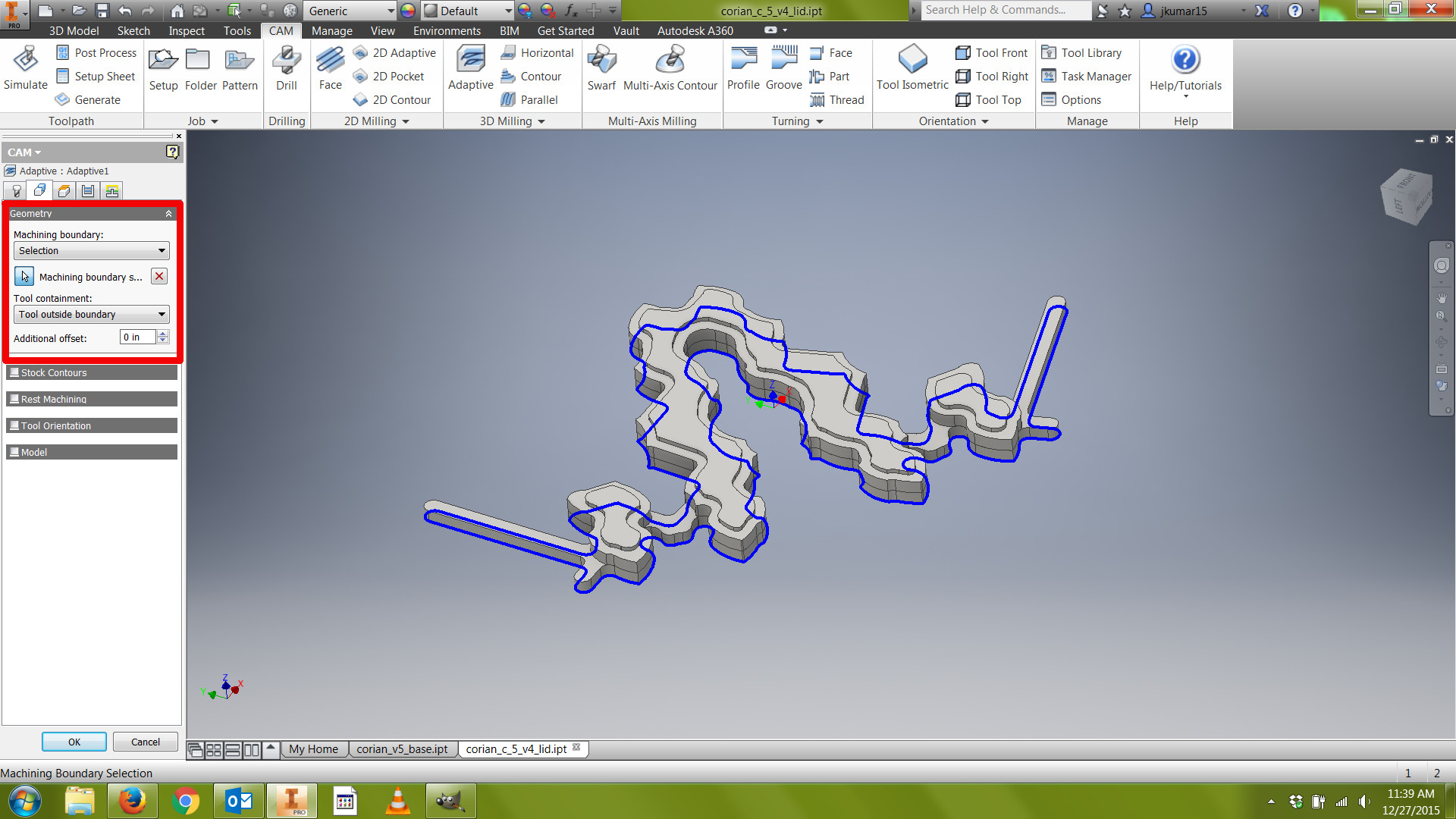Switch to the Tool Isometric view

click(x=912, y=68)
